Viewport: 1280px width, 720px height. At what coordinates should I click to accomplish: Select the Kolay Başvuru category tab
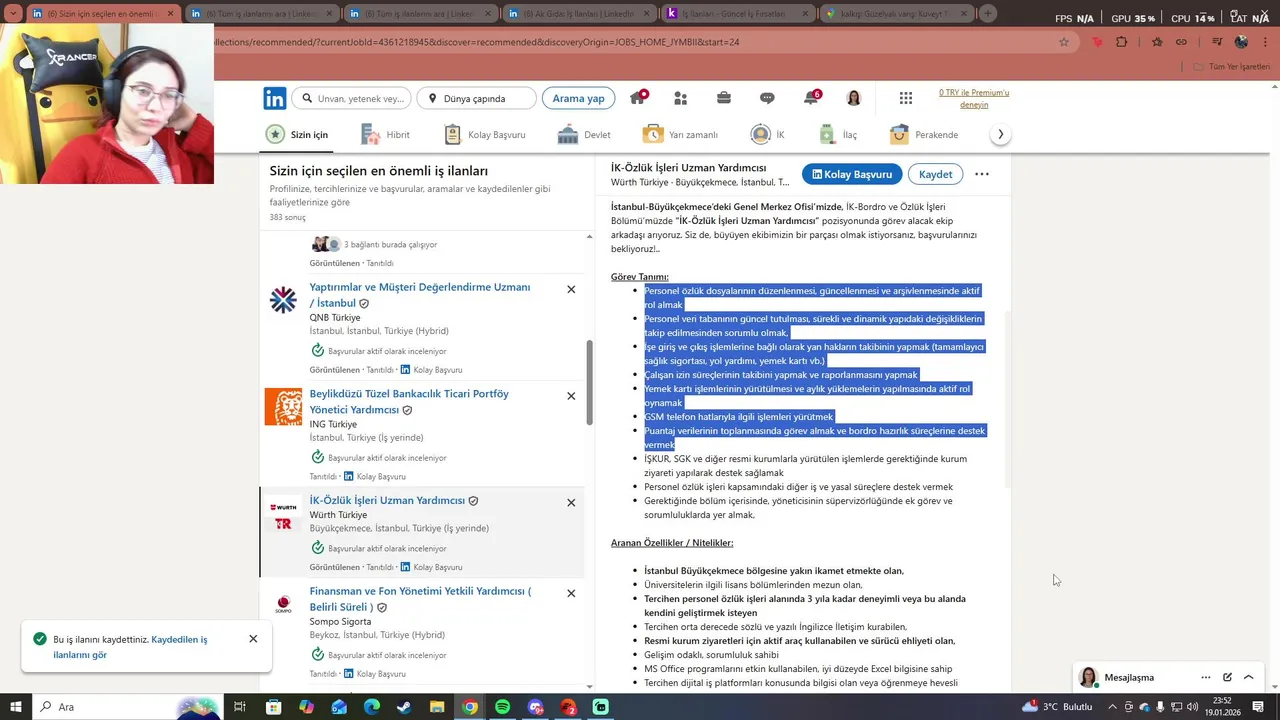pos(484,134)
